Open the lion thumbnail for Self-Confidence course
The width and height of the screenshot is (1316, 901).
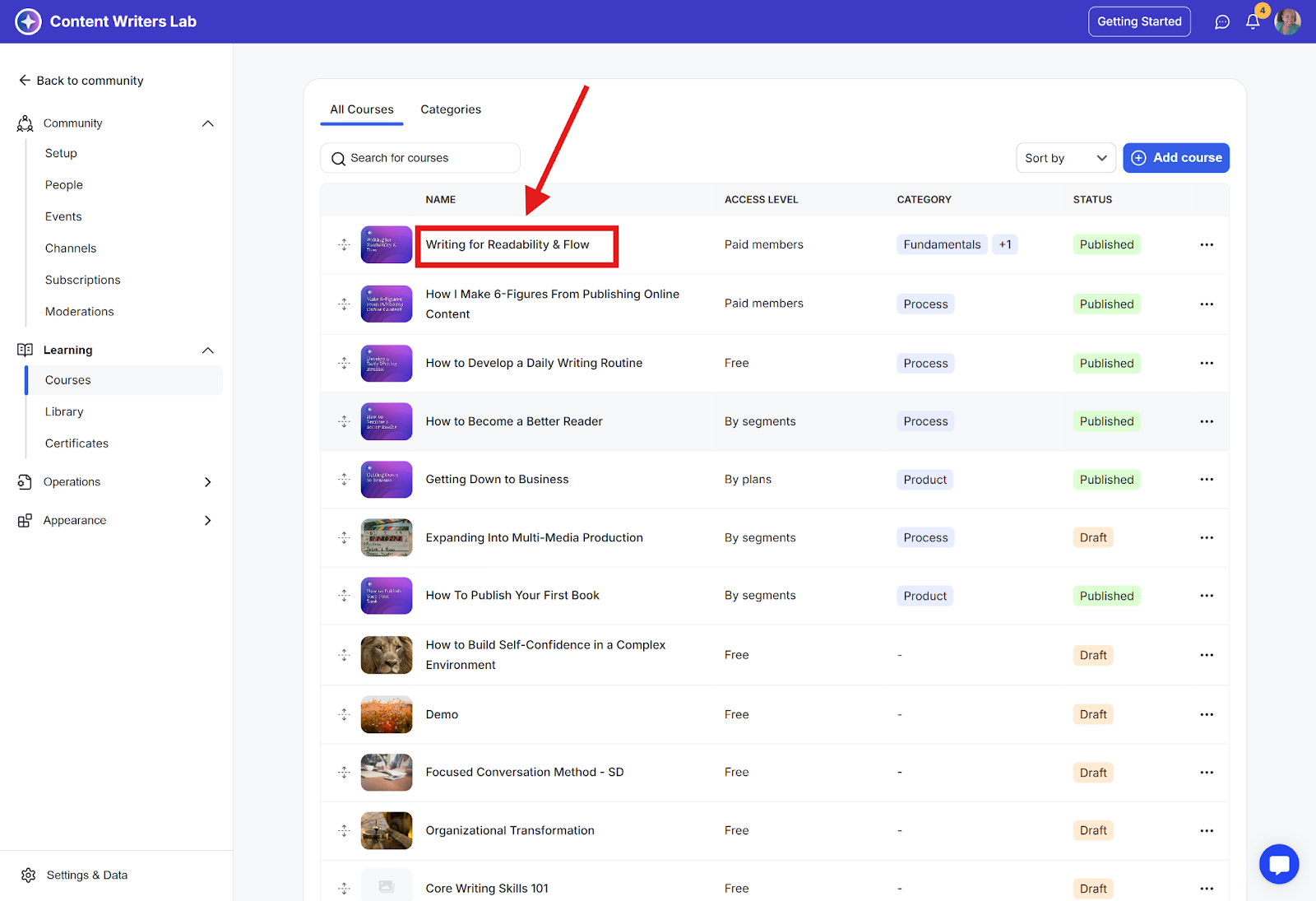point(386,655)
